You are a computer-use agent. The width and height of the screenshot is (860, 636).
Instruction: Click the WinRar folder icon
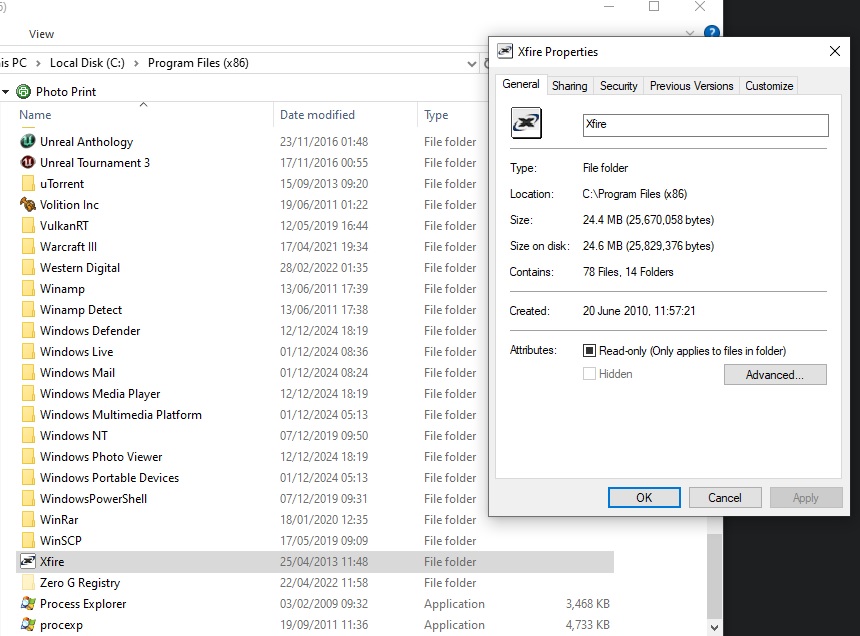[28, 519]
